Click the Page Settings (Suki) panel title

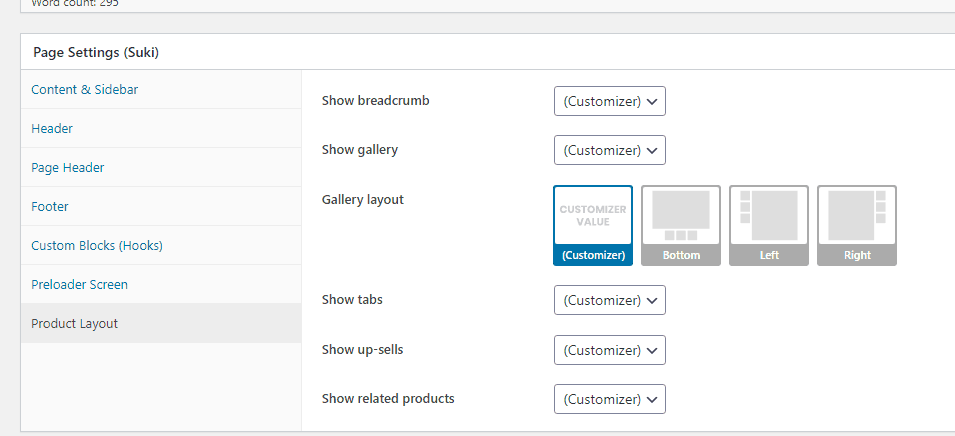pyautogui.click(x=96, y=52)
